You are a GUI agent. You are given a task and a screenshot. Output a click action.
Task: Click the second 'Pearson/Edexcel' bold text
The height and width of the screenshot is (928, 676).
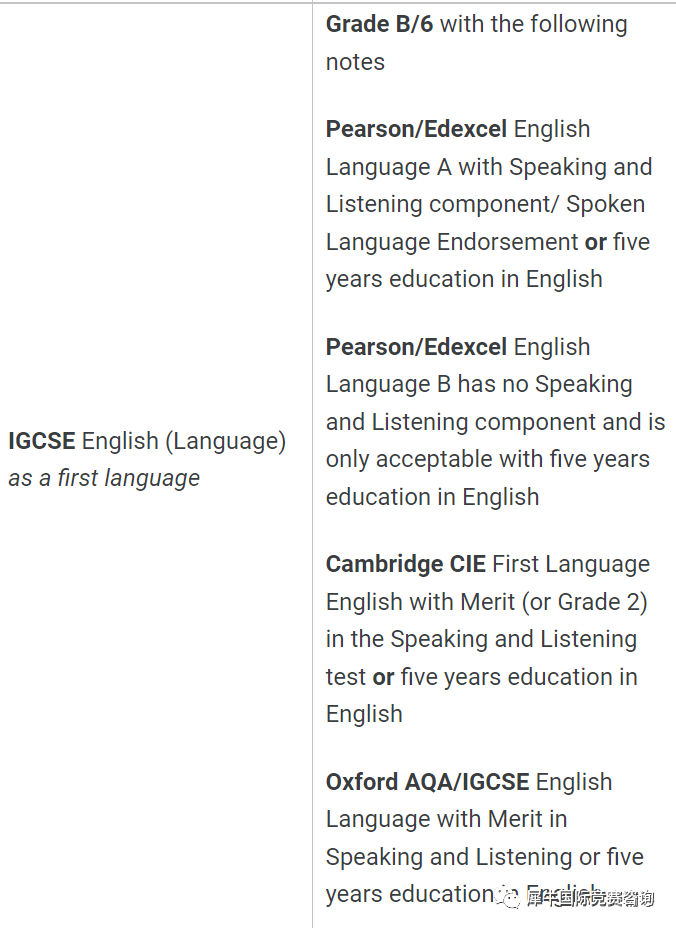pos(417,347)
